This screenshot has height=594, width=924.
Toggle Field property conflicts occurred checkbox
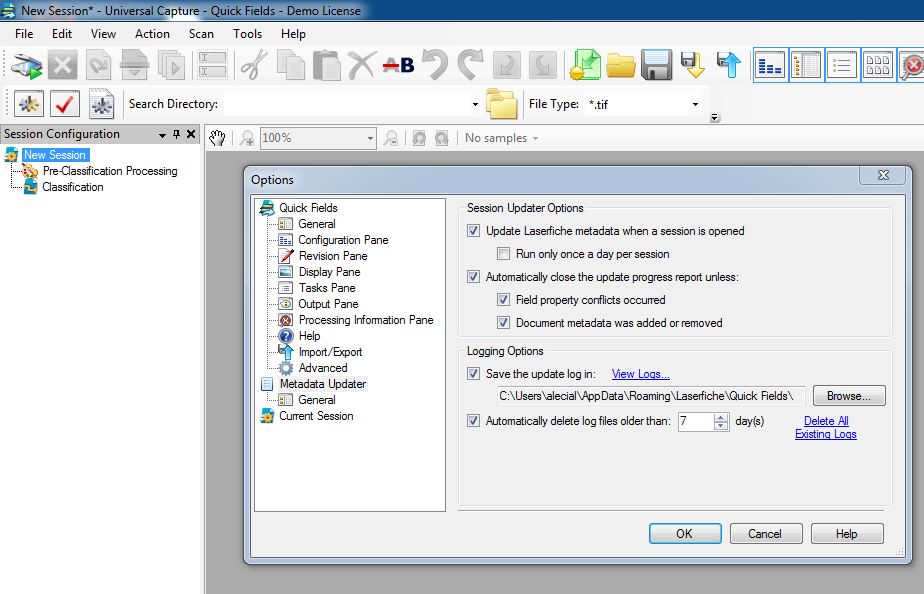[x=503, y=299]
